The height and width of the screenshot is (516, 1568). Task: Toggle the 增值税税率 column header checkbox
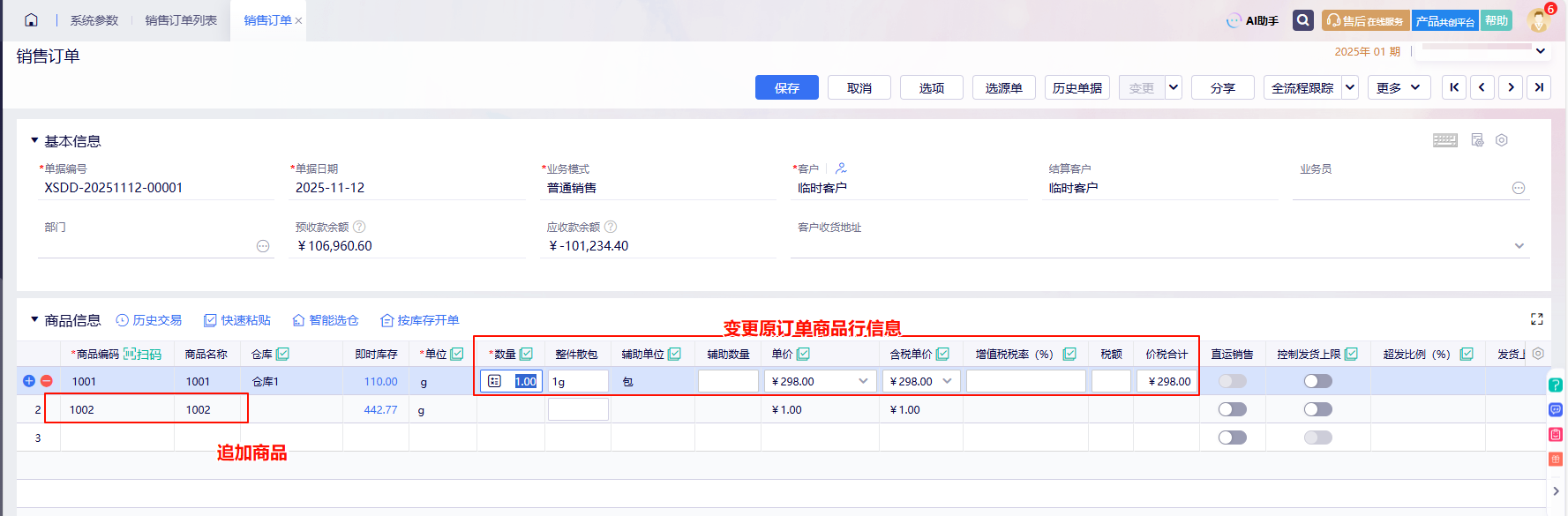coord(1069,354)
